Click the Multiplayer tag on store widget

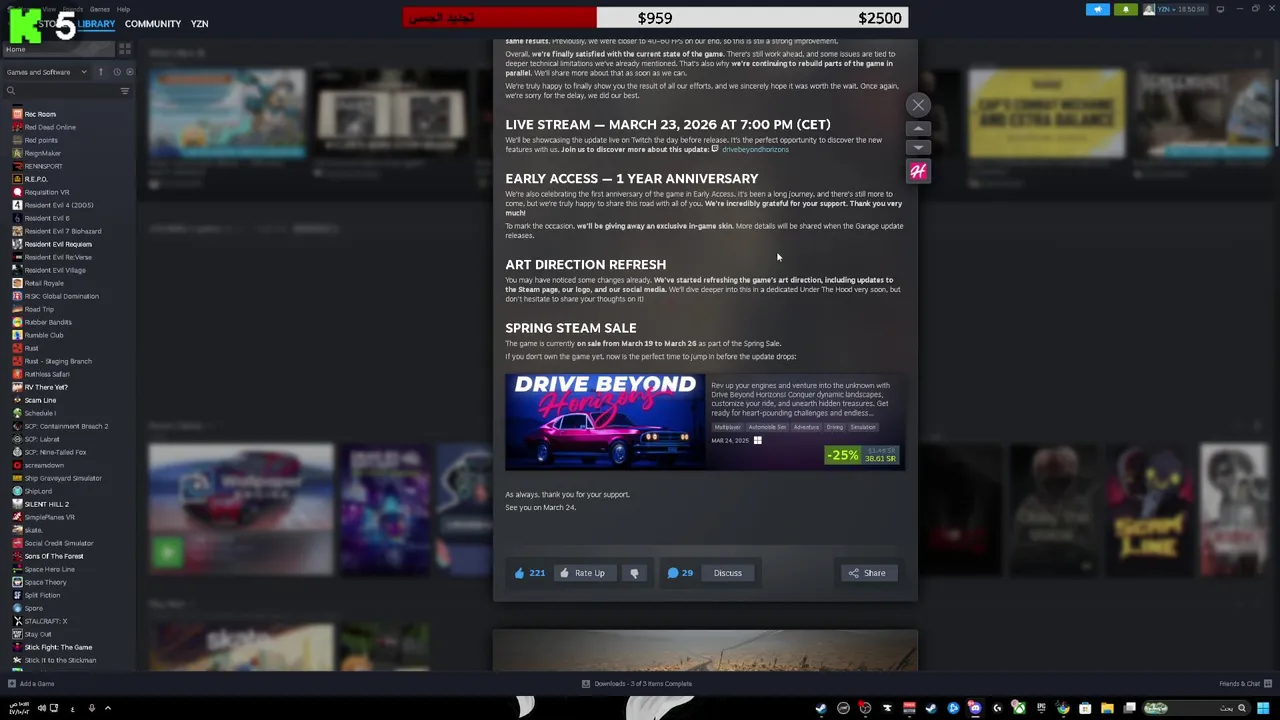[728, 427]
